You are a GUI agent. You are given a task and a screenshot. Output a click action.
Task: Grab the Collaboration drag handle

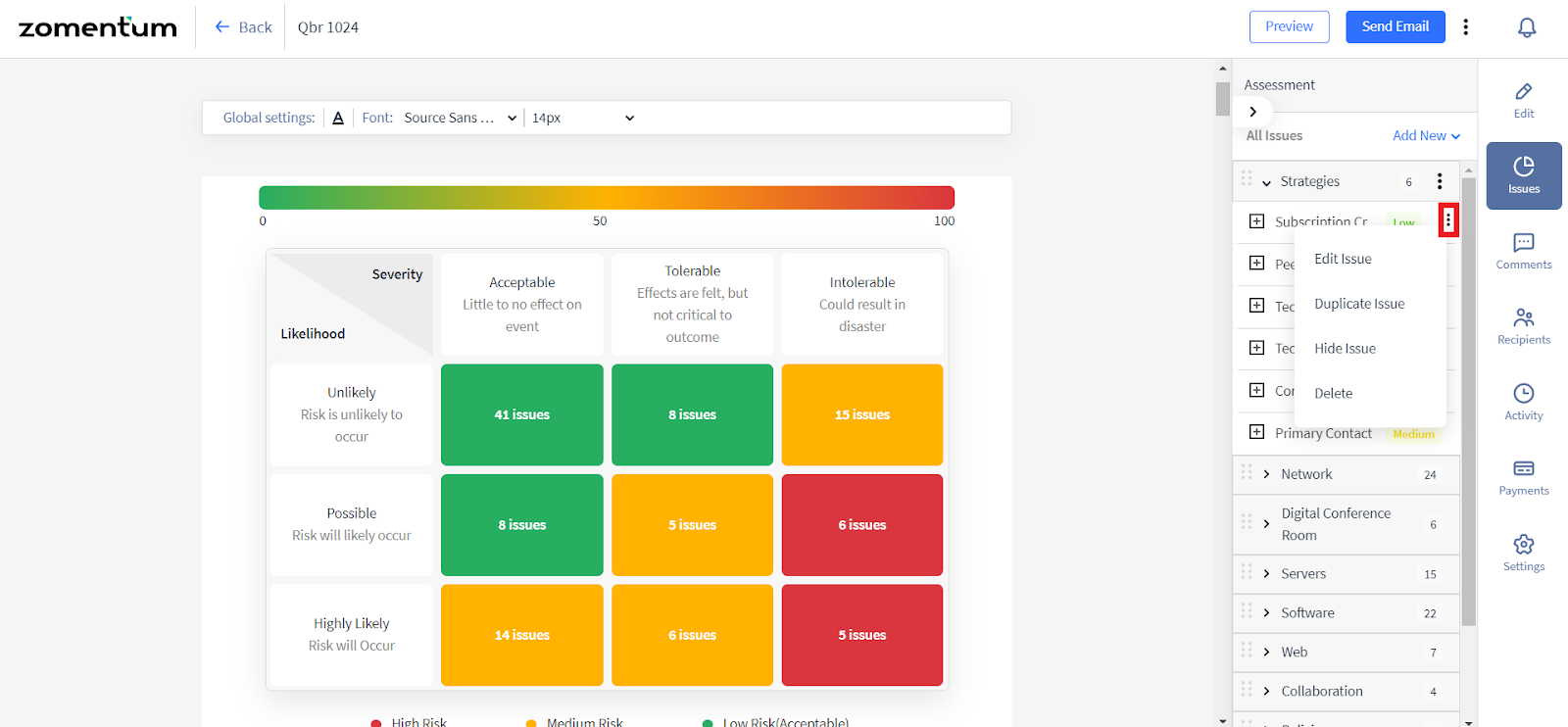click(x=1247, y=689)
